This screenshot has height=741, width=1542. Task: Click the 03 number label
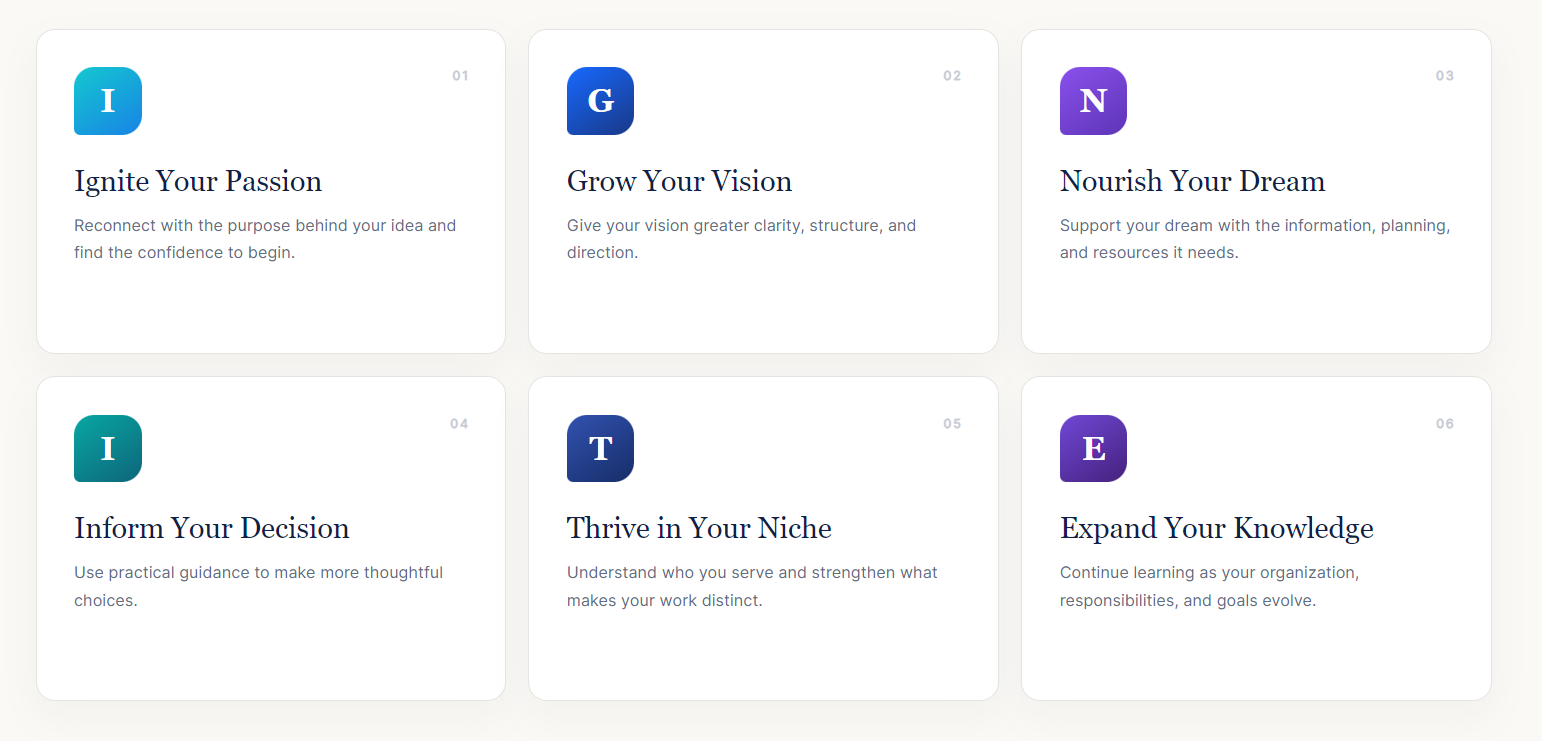tap(1445, 76)
